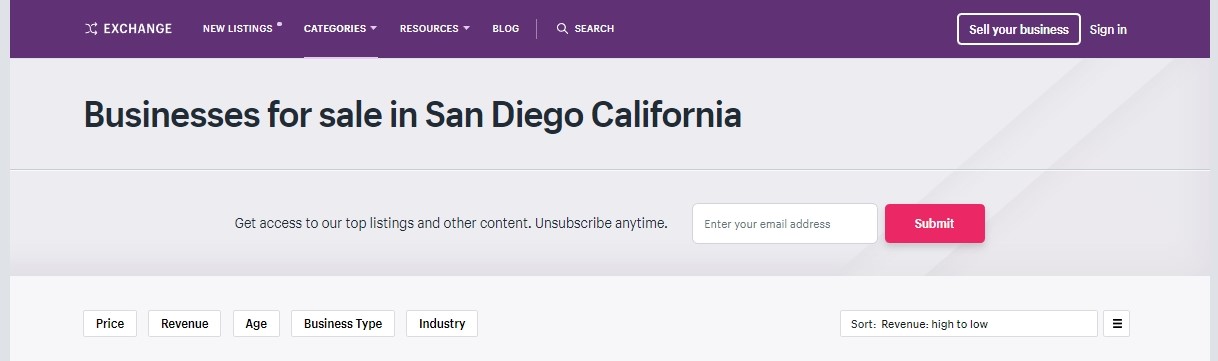Open the New Listings menu item
This screenshot has width=1218, height=361.
[x=237, y=29]
